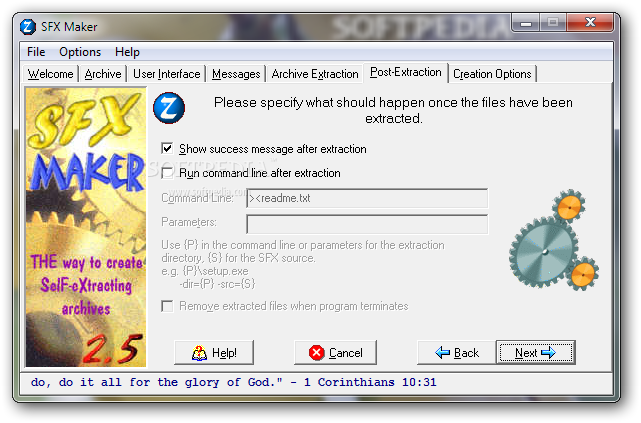The image size is (641, 423).
Task: Switch to the Creation Options tab
Action: pyautogui.click(x=492, y=74)
